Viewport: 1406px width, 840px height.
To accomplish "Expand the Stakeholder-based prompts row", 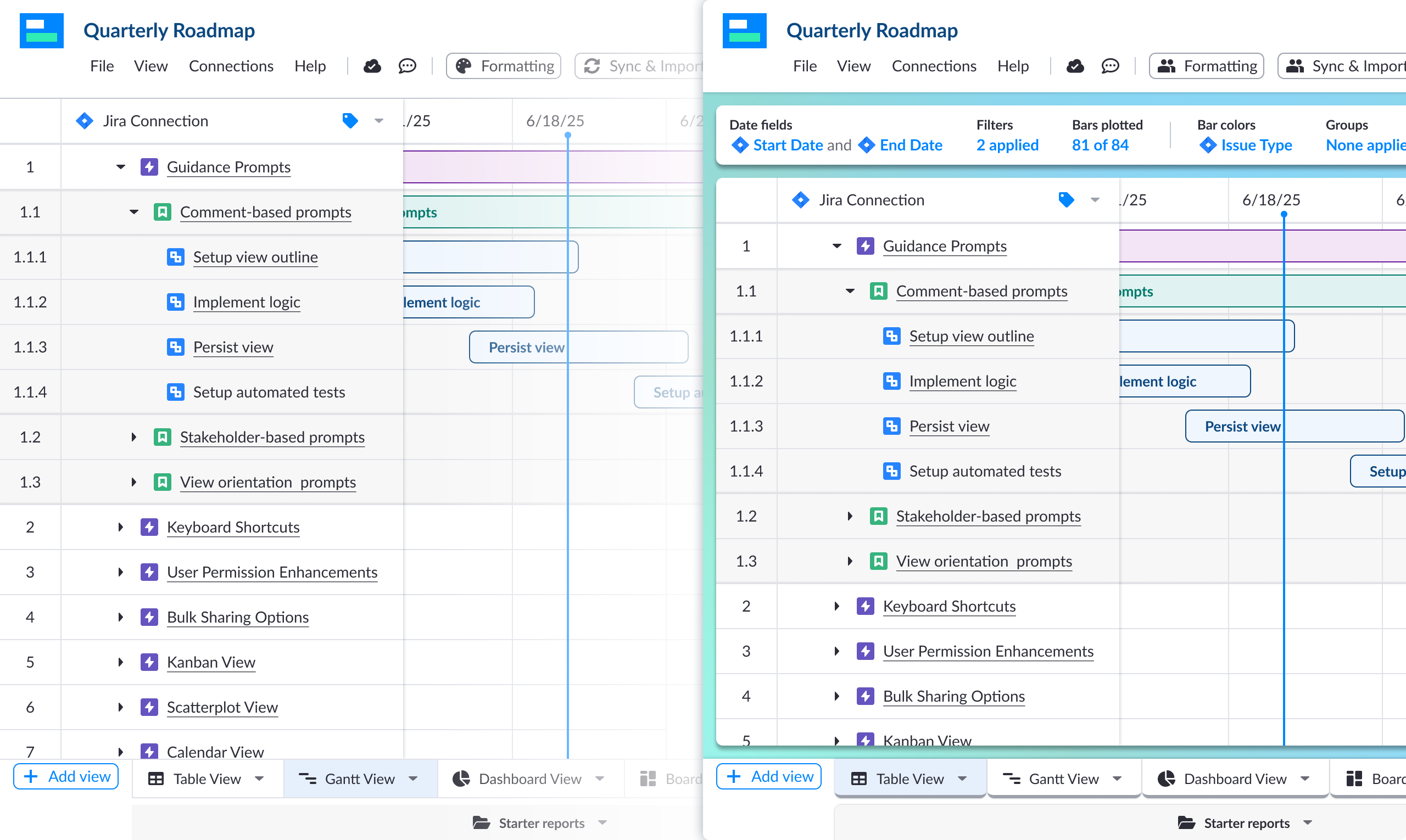I will [133, 436].
